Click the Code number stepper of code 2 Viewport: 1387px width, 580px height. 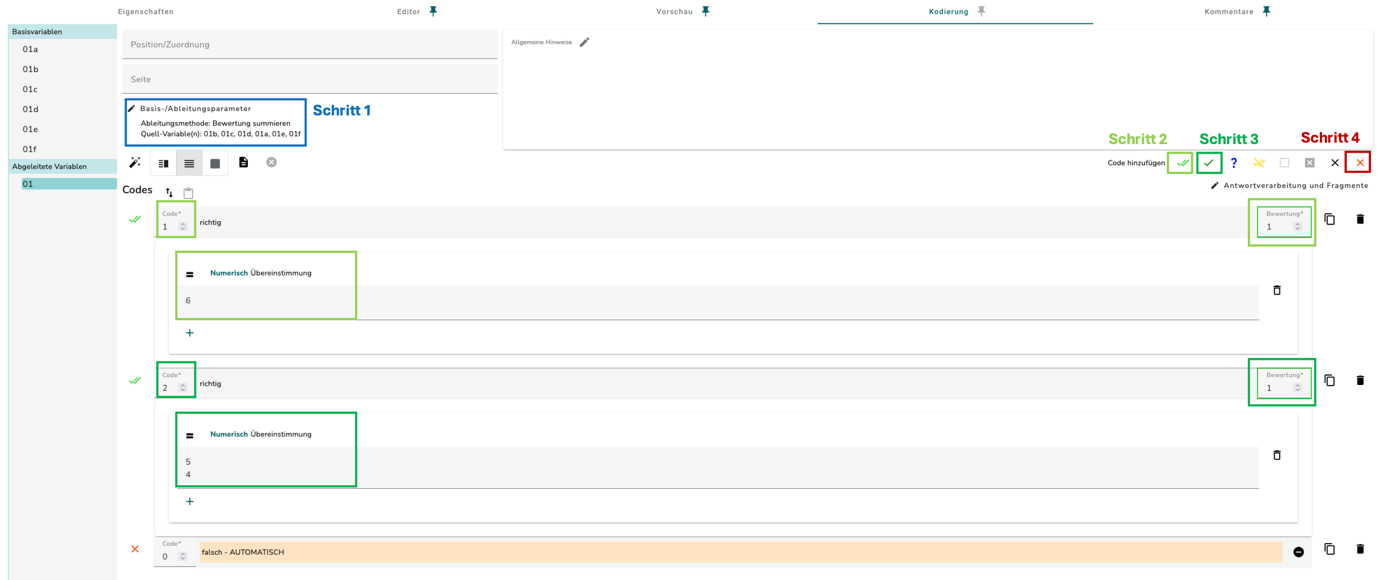pos(183,388)
